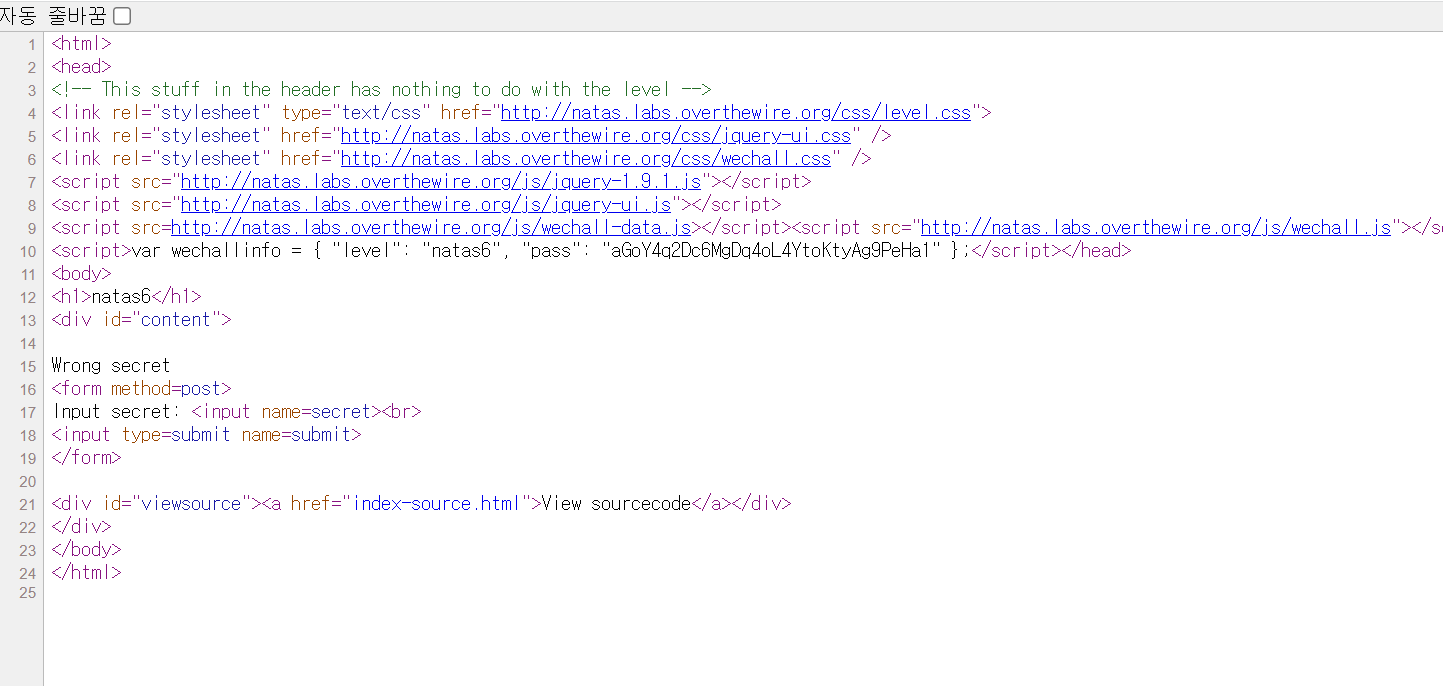
Task: Open the jquery-ui.css stylesheet link
Action: coord(596,135)
